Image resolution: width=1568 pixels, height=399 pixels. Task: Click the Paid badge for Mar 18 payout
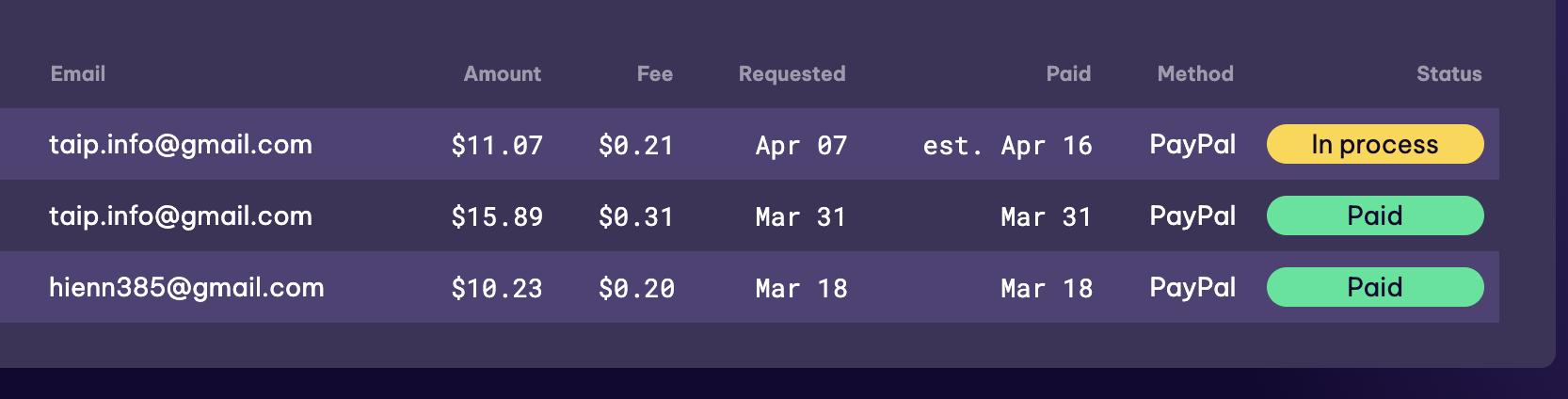[1375, 287]
